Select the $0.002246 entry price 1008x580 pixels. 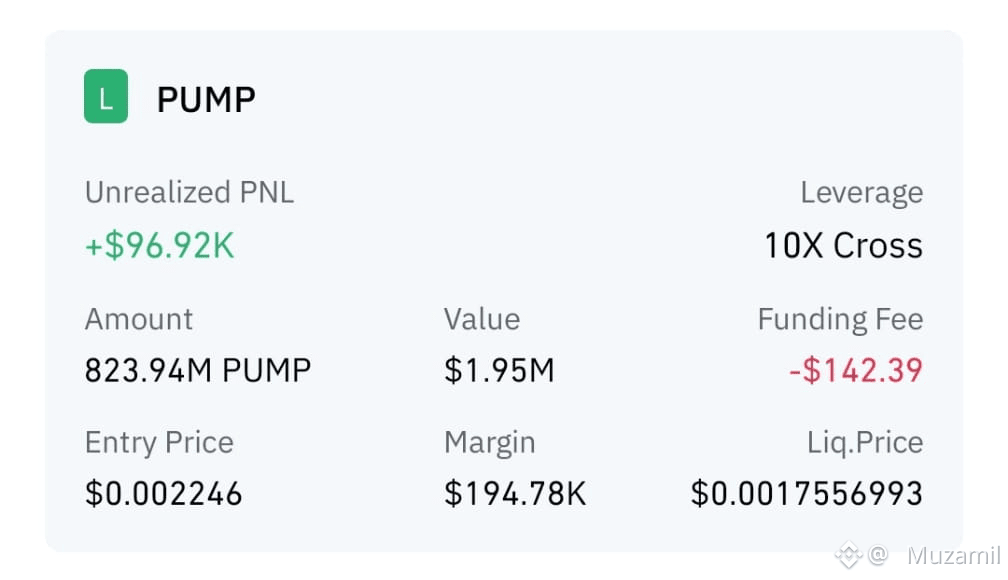[x=163, y=494]
